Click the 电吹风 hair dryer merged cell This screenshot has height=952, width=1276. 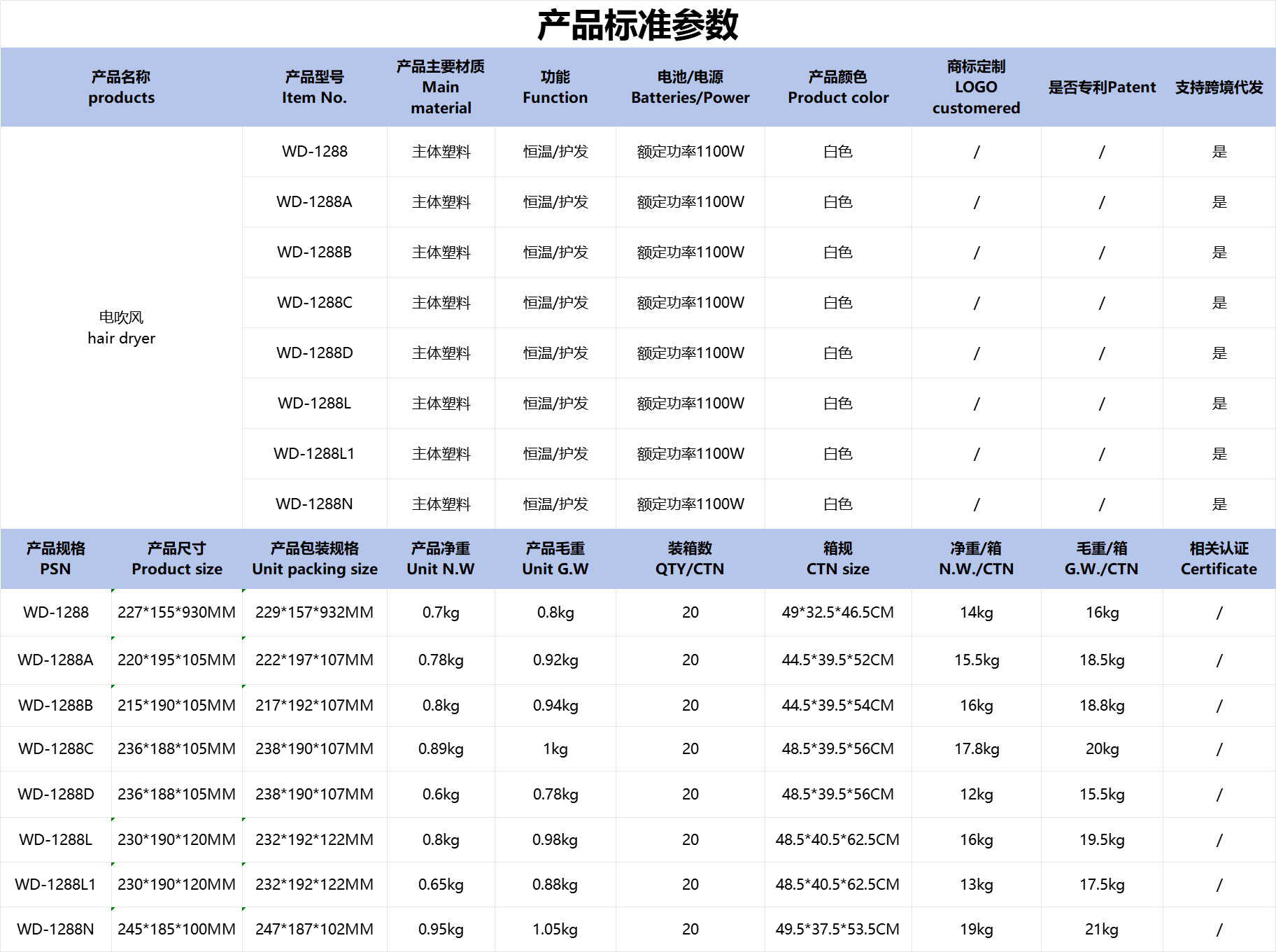121,327
